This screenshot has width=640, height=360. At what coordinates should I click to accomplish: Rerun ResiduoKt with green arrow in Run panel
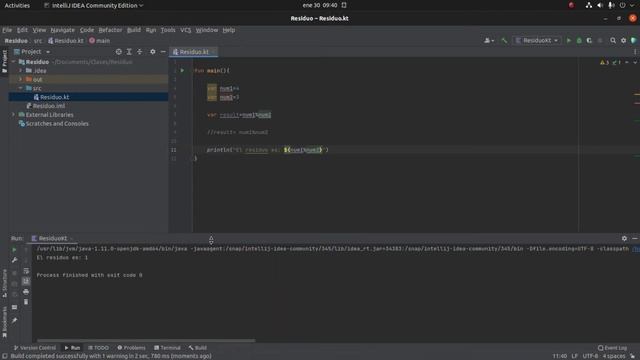(14, 249)
